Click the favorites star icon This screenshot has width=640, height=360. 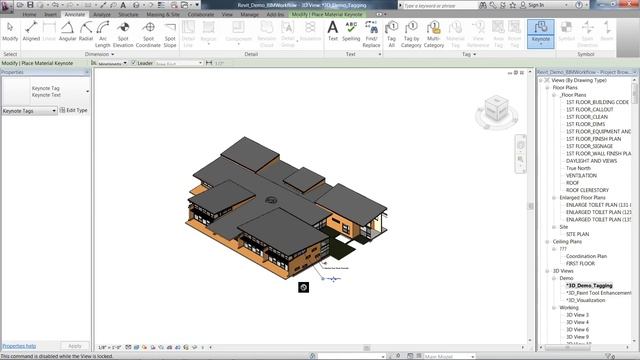[513, 5]
